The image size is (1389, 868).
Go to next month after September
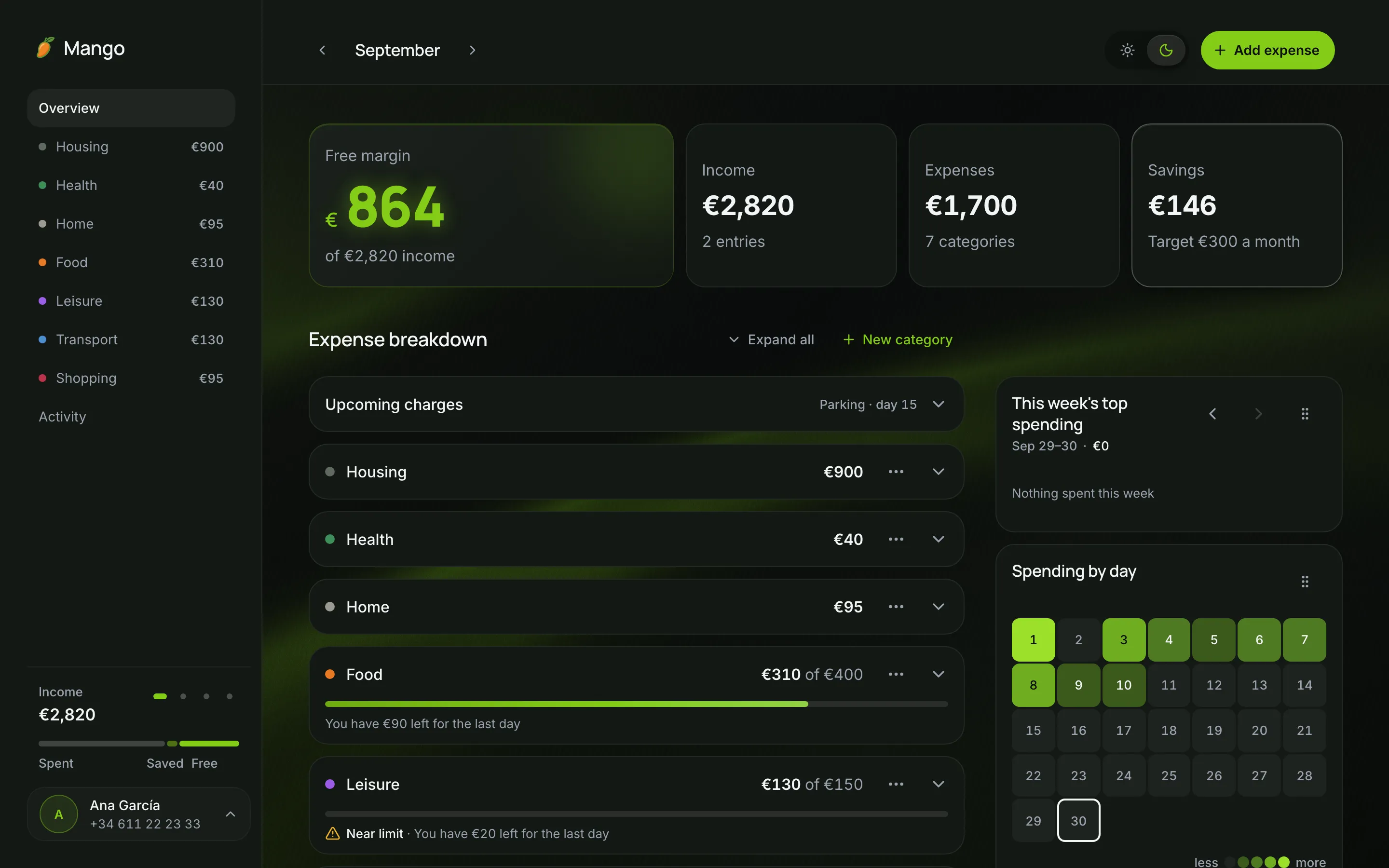point(472,50)
